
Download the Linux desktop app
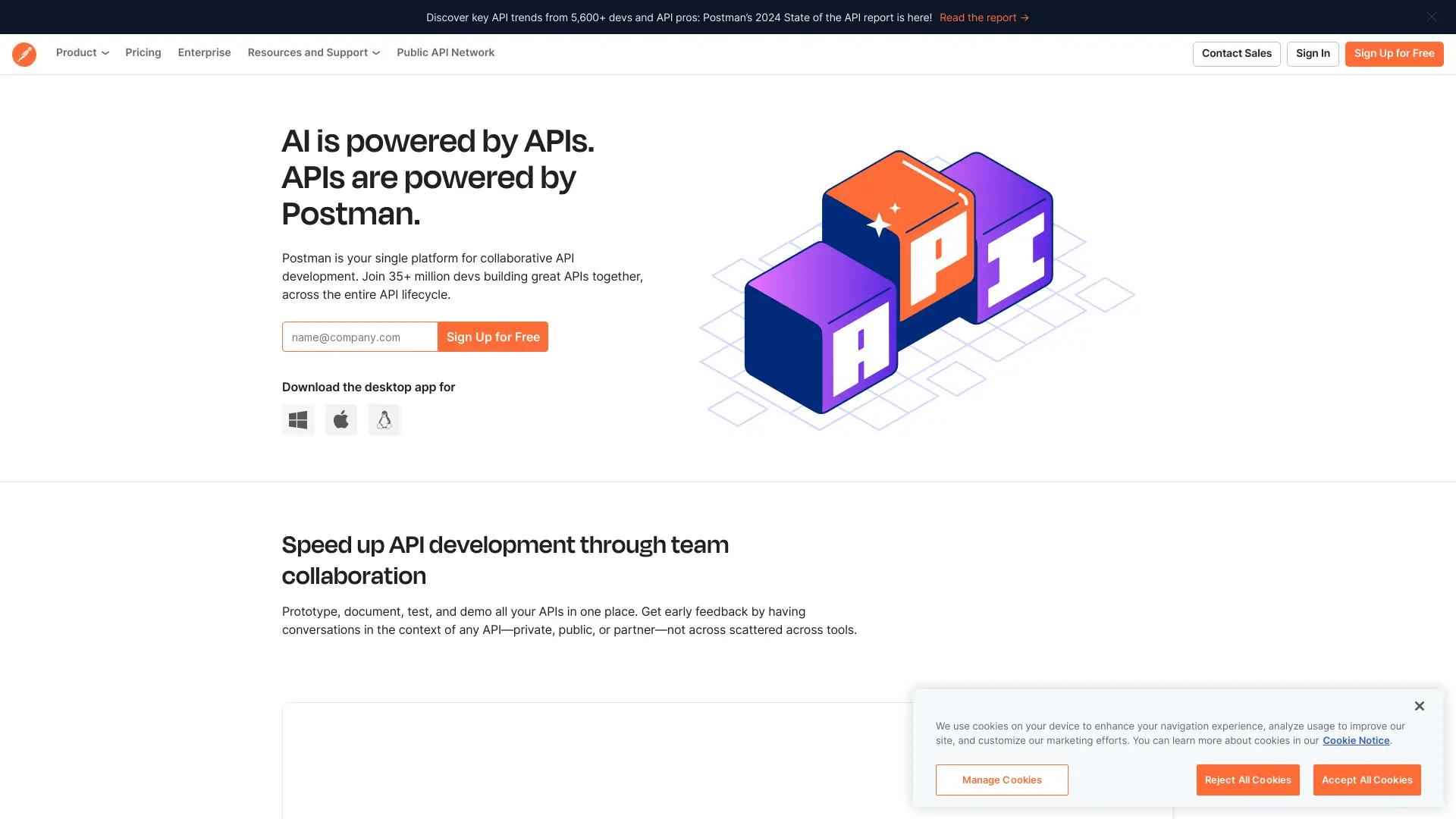(x=384, y=420)
